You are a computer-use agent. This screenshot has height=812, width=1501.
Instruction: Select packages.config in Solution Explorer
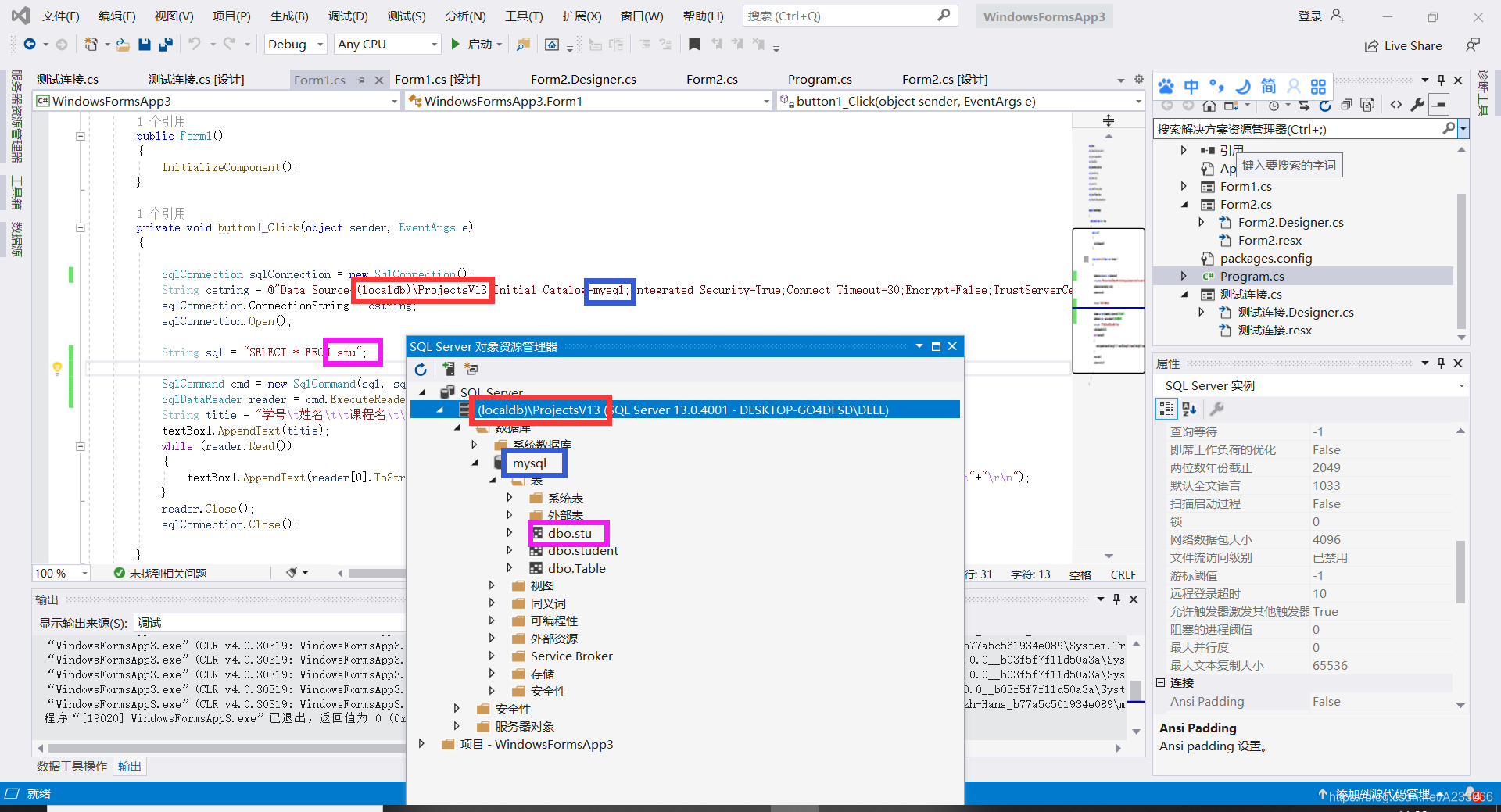(x=1266, y=258)
